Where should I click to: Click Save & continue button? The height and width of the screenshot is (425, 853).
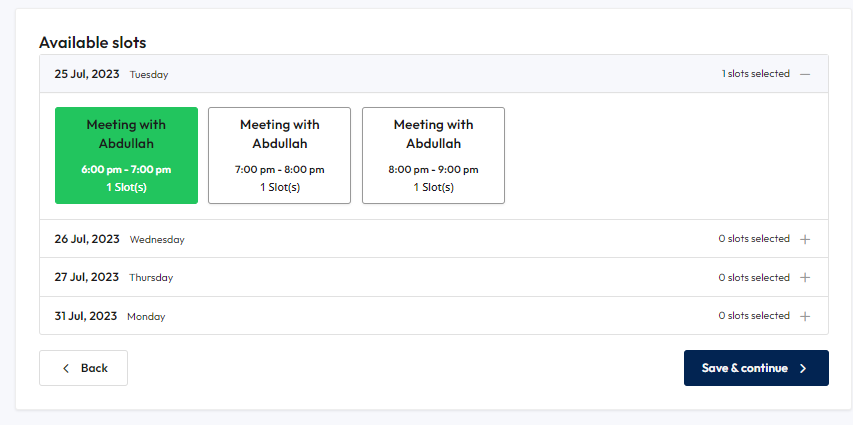pyautogui.click(x=756, y=368)
